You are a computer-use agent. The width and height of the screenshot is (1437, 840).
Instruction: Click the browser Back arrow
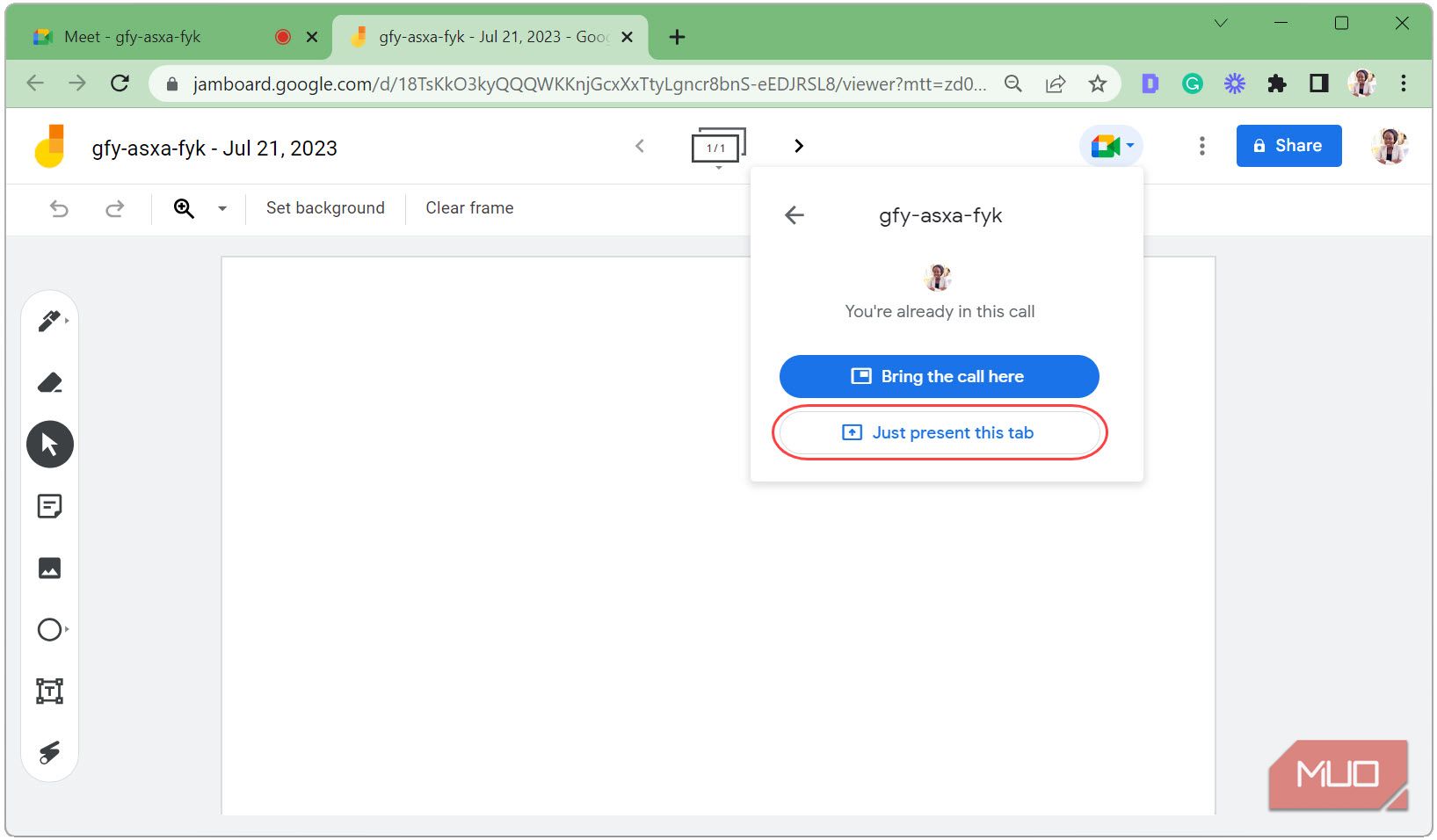(35, 83)
